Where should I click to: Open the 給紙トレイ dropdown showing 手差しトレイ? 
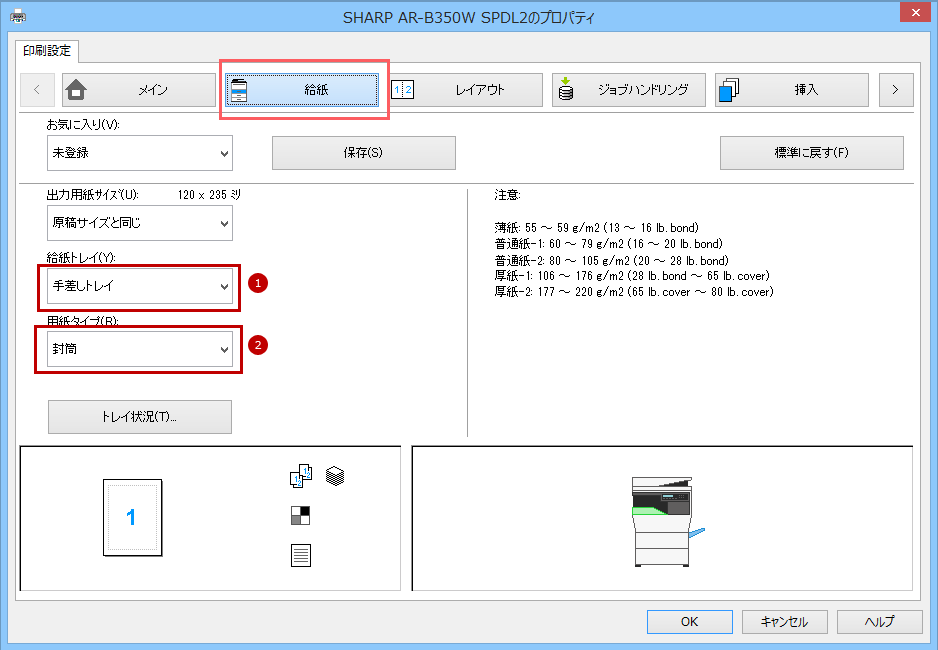(140, 286)
